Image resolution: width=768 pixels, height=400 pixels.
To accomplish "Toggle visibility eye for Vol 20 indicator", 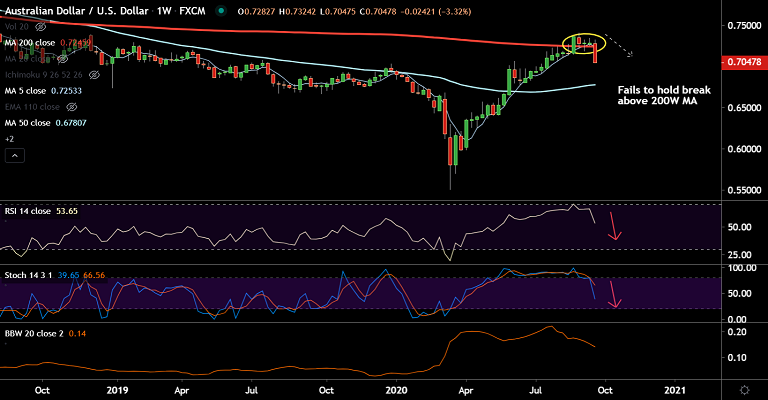I will click(41, 26).
